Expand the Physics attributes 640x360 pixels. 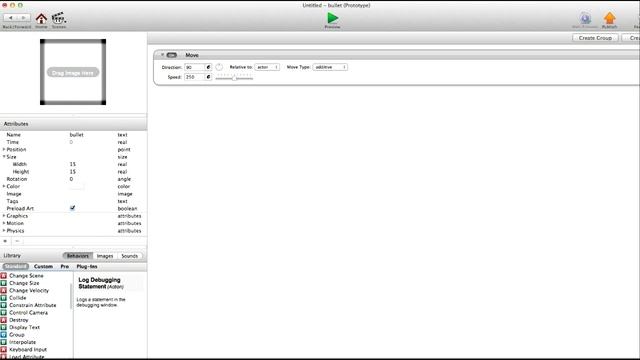click(x=4, y=230)
